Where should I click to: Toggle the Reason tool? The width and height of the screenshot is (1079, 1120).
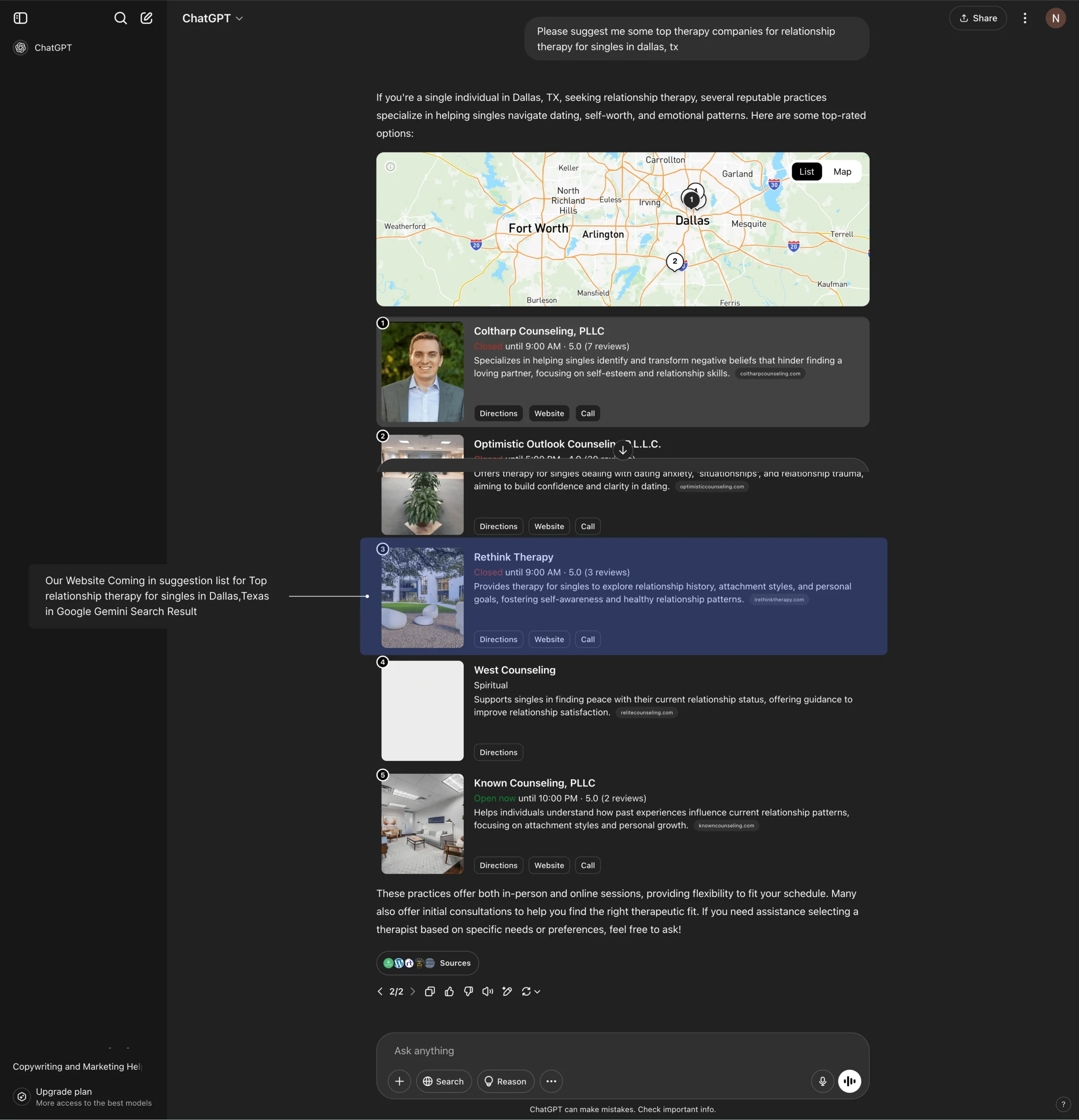point(505,1082)
